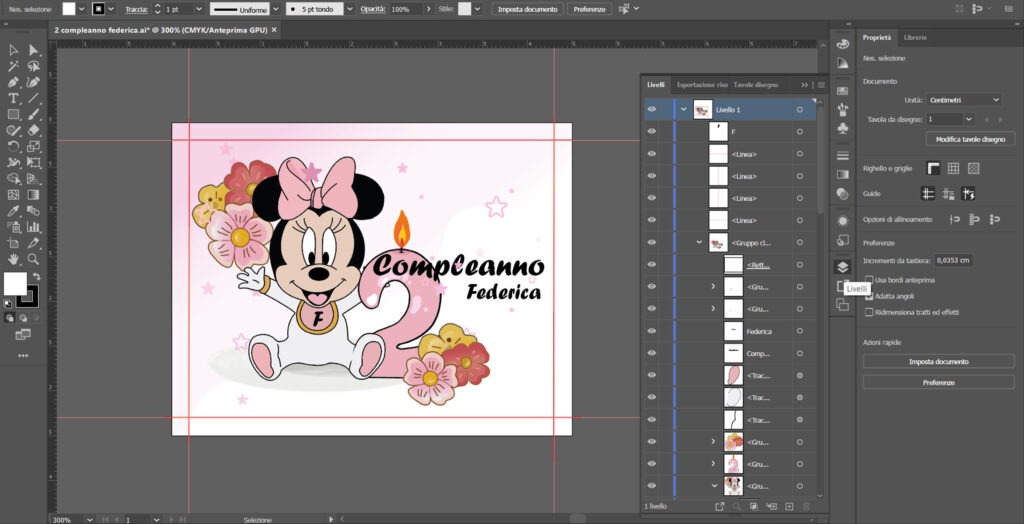
Task: Collapse the Livello 1 layer tree
Action: click(684, 110)
